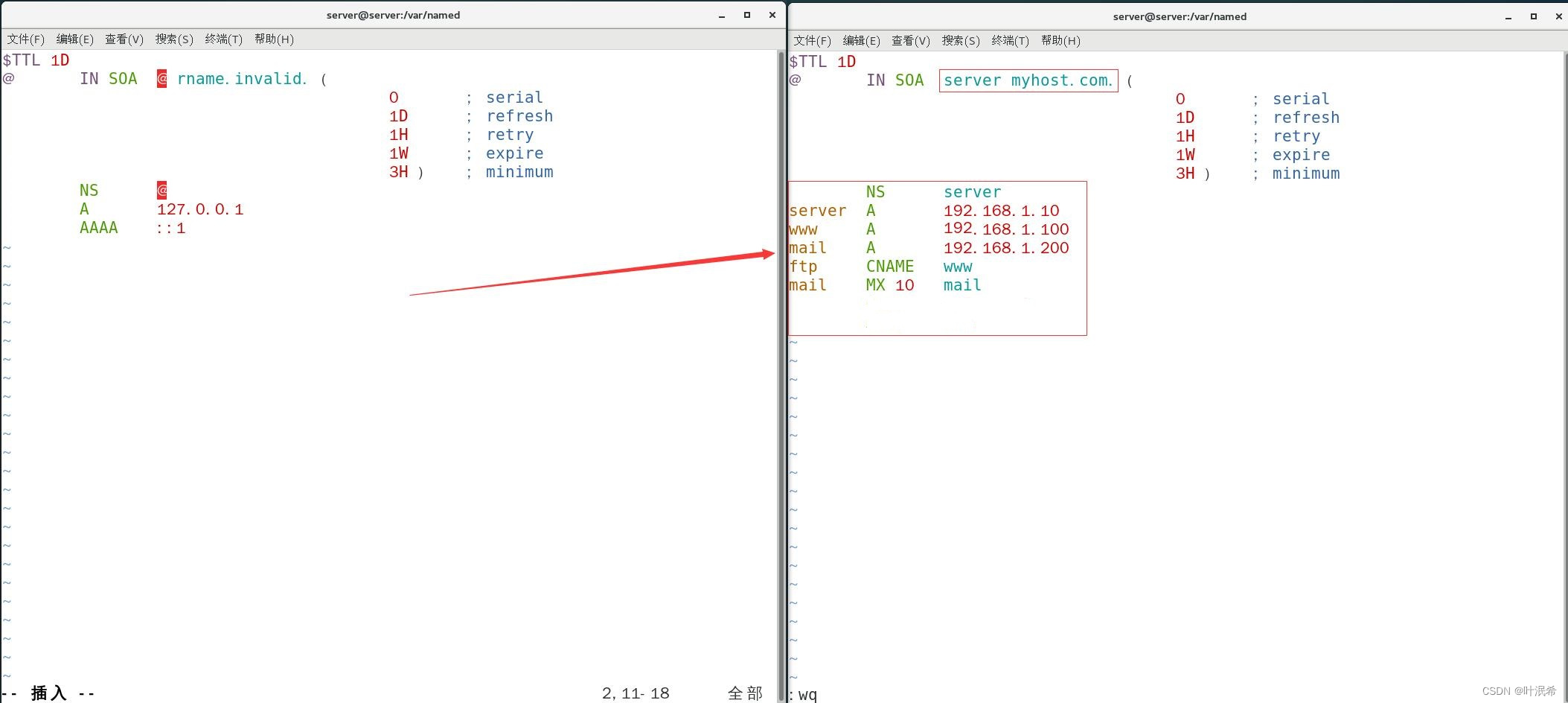Open 搜索(S) menu in right terminal window
This screenshot has height=703, width=1568.
[961, 41]
